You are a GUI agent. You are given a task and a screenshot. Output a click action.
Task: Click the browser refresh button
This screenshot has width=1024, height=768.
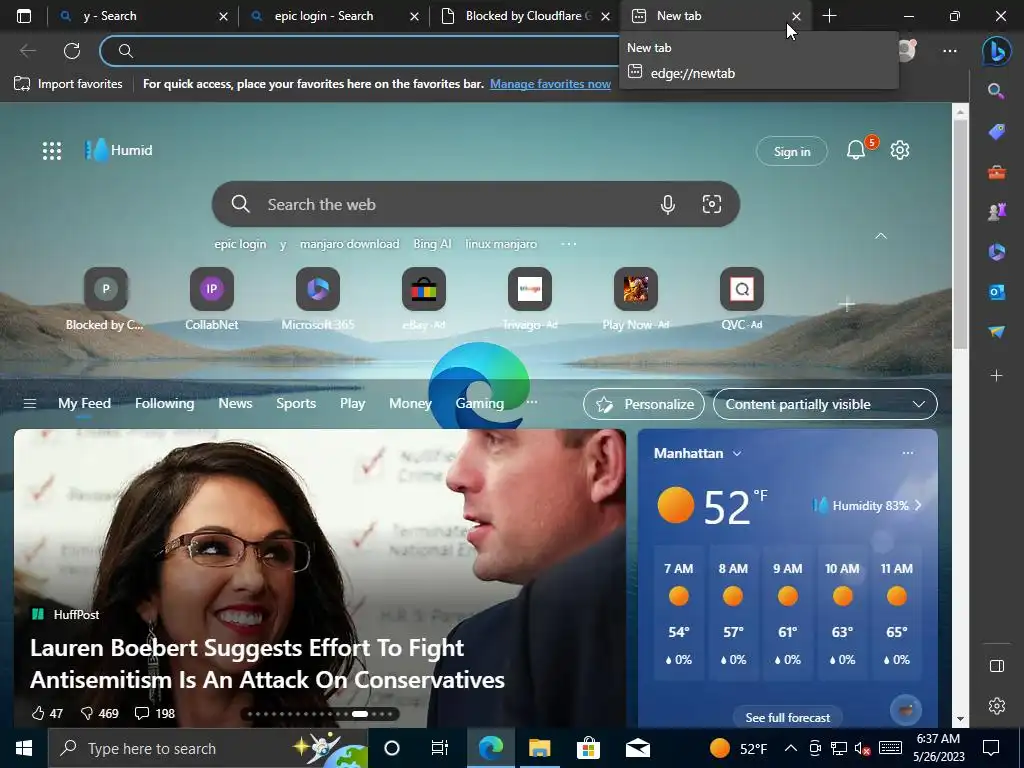coord(72,50)
